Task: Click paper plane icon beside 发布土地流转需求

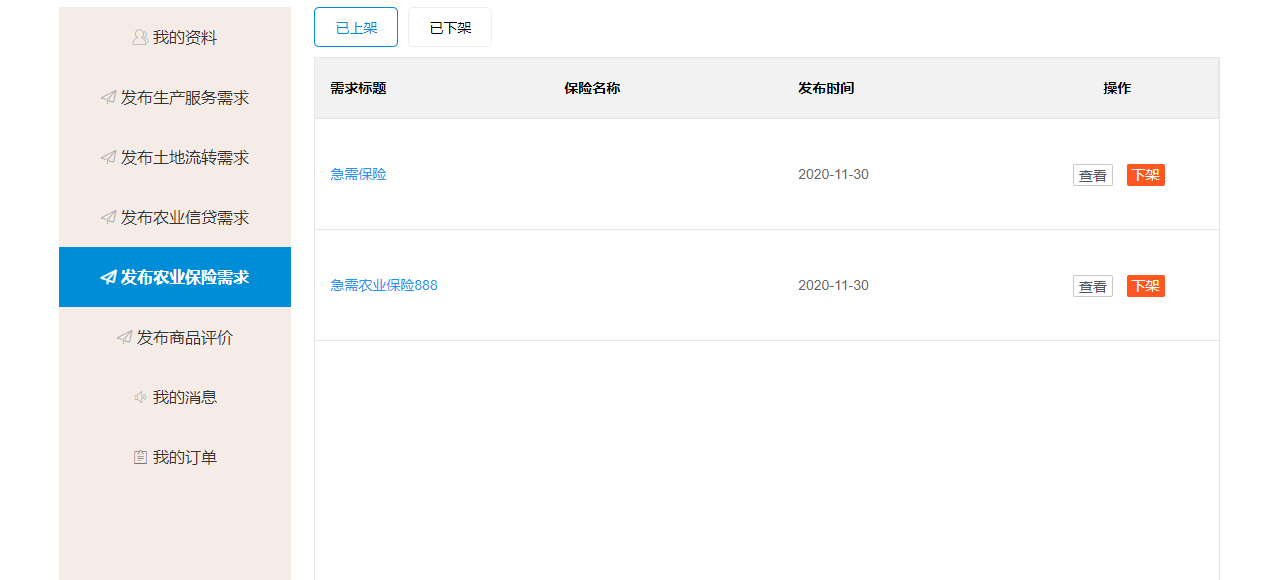Action: point(108,158)
